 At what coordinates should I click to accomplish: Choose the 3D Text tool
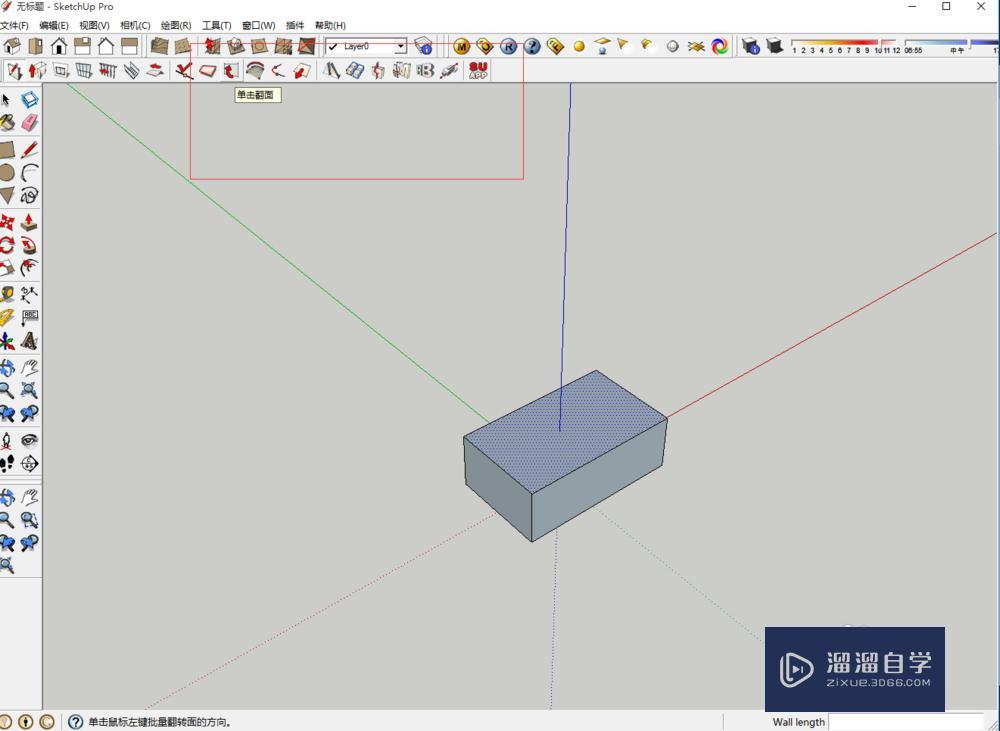pos(29,341)
